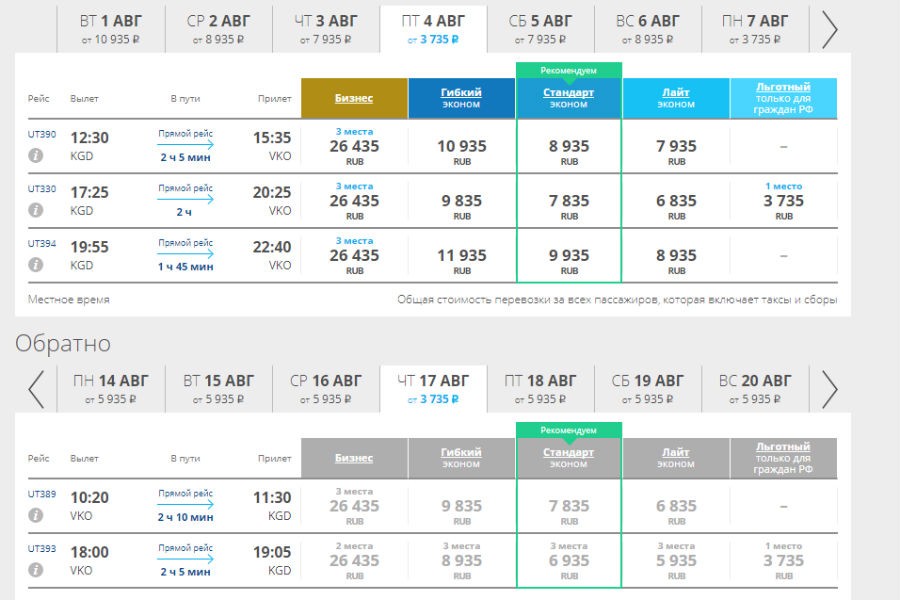Viewport: 900px width, 600px height.
Task: Show info for return flight UT389
Action: 36,515
